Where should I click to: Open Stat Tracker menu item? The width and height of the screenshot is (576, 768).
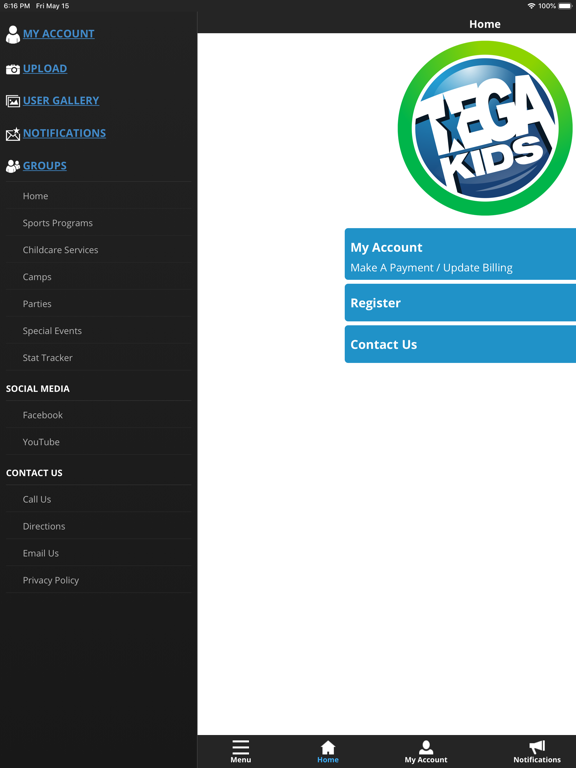tap(98, 358)
